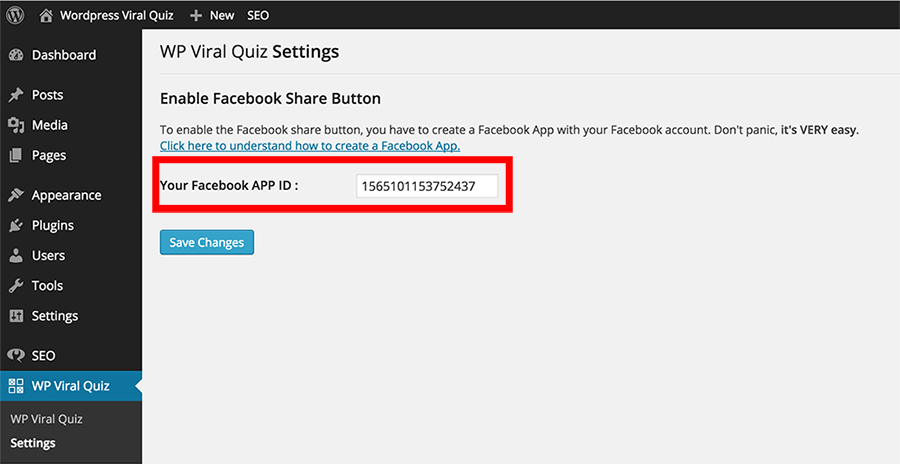Click the Tools wrench icon
The height and width of the screenshot is (464, 900).
coord(16,285)
